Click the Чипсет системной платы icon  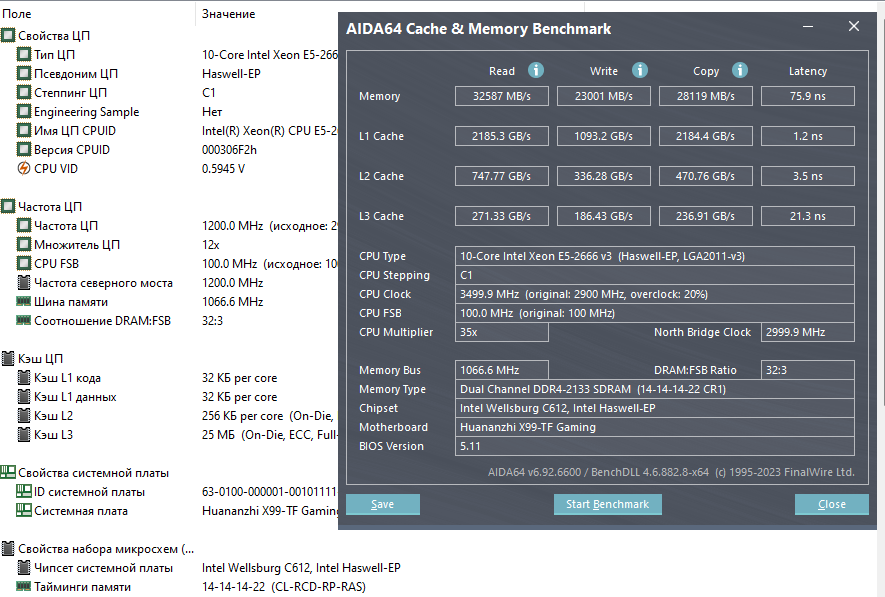[24, 567]
